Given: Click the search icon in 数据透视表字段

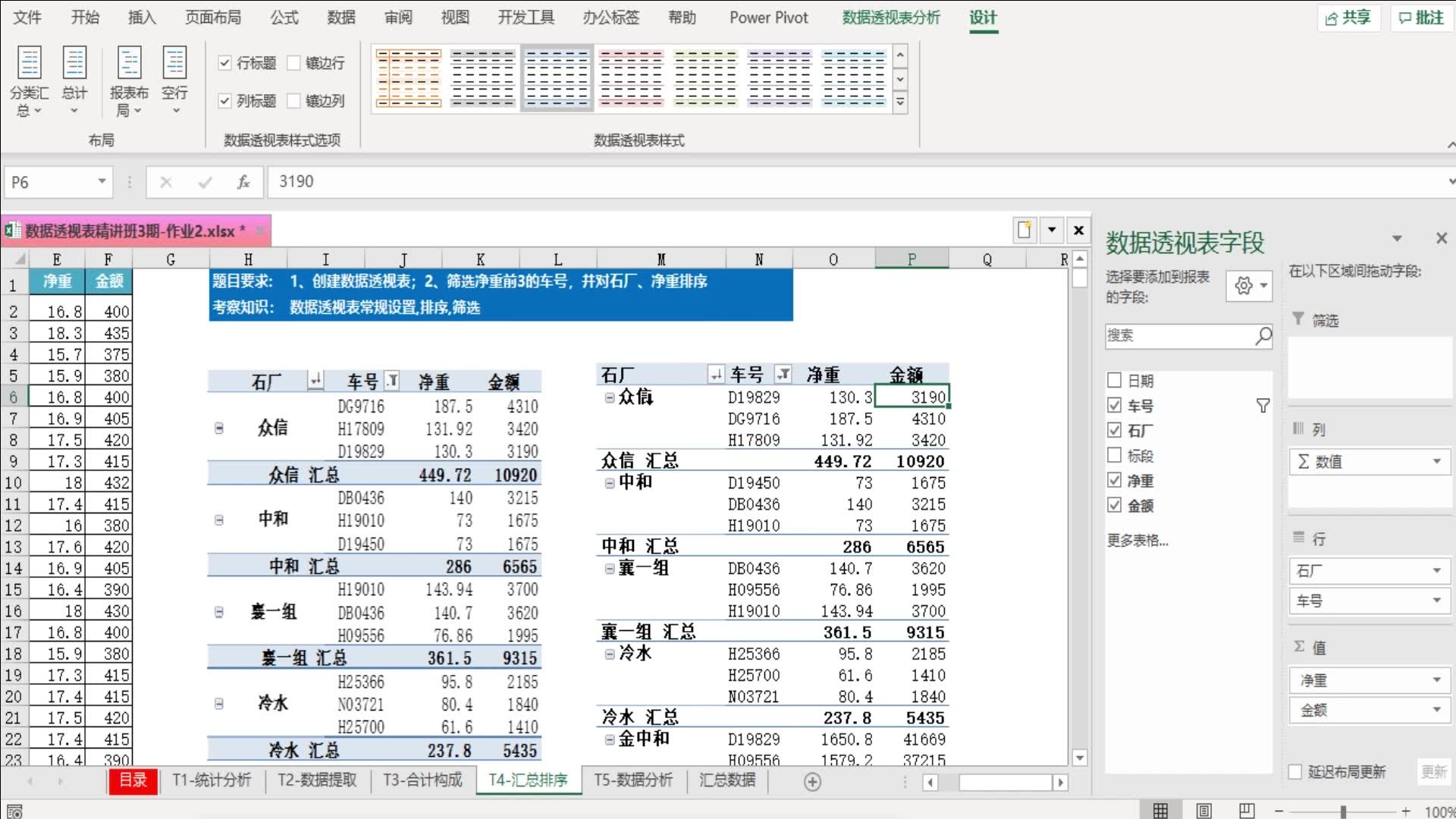Looking at the screenshot, I should (x=1262, y=335).
